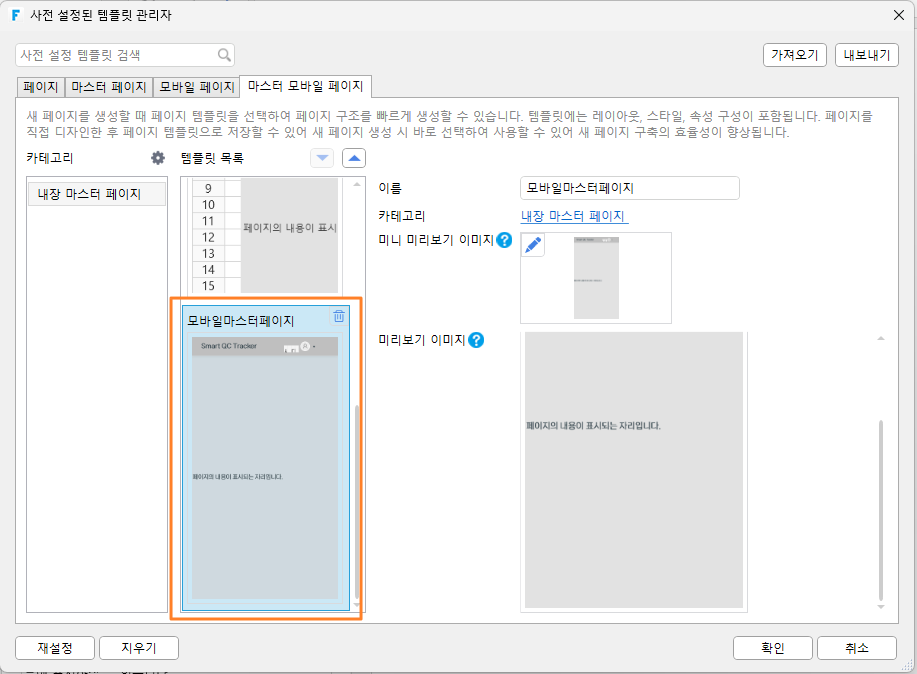Edit mini preview image with pencil icon

point(533,245)
